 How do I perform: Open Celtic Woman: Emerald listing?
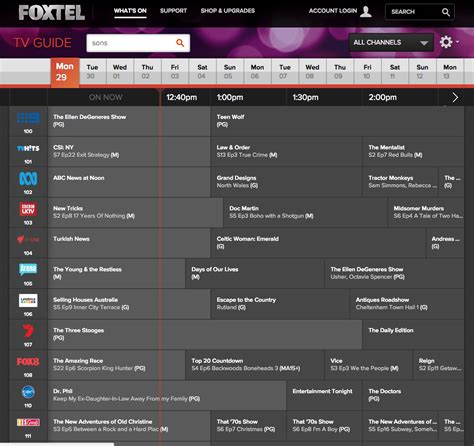pyautogui.click(x=318, y=243)
